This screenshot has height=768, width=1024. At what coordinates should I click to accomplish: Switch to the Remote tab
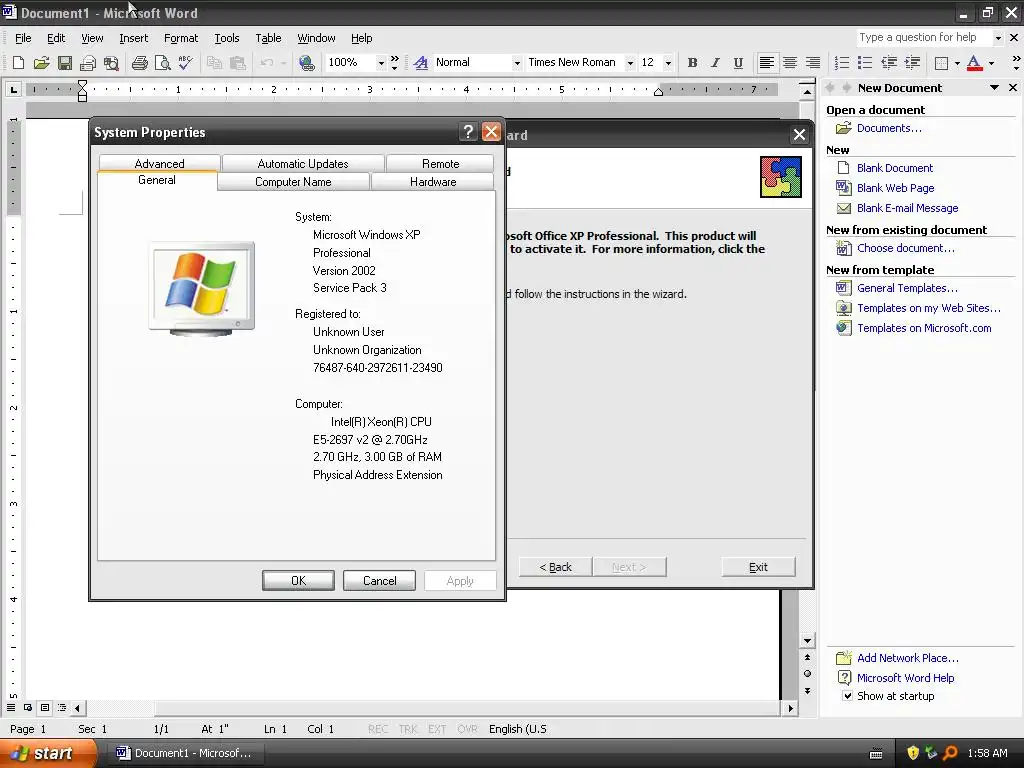point(440,163)
